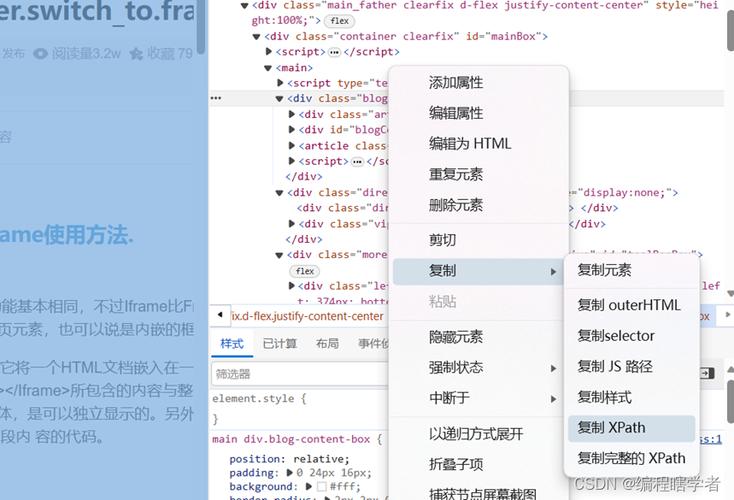Expand the div id blogC node

pos(292,130)
